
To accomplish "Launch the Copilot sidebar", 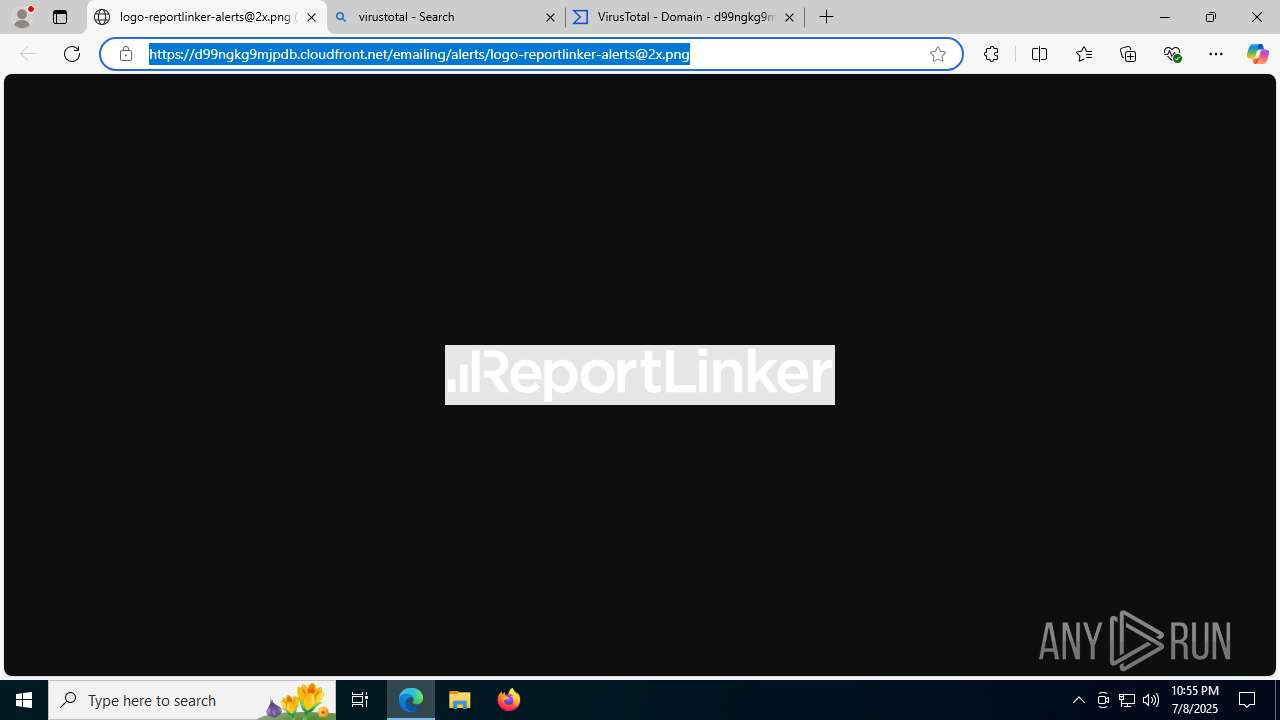I will (x=1257, y=54).
